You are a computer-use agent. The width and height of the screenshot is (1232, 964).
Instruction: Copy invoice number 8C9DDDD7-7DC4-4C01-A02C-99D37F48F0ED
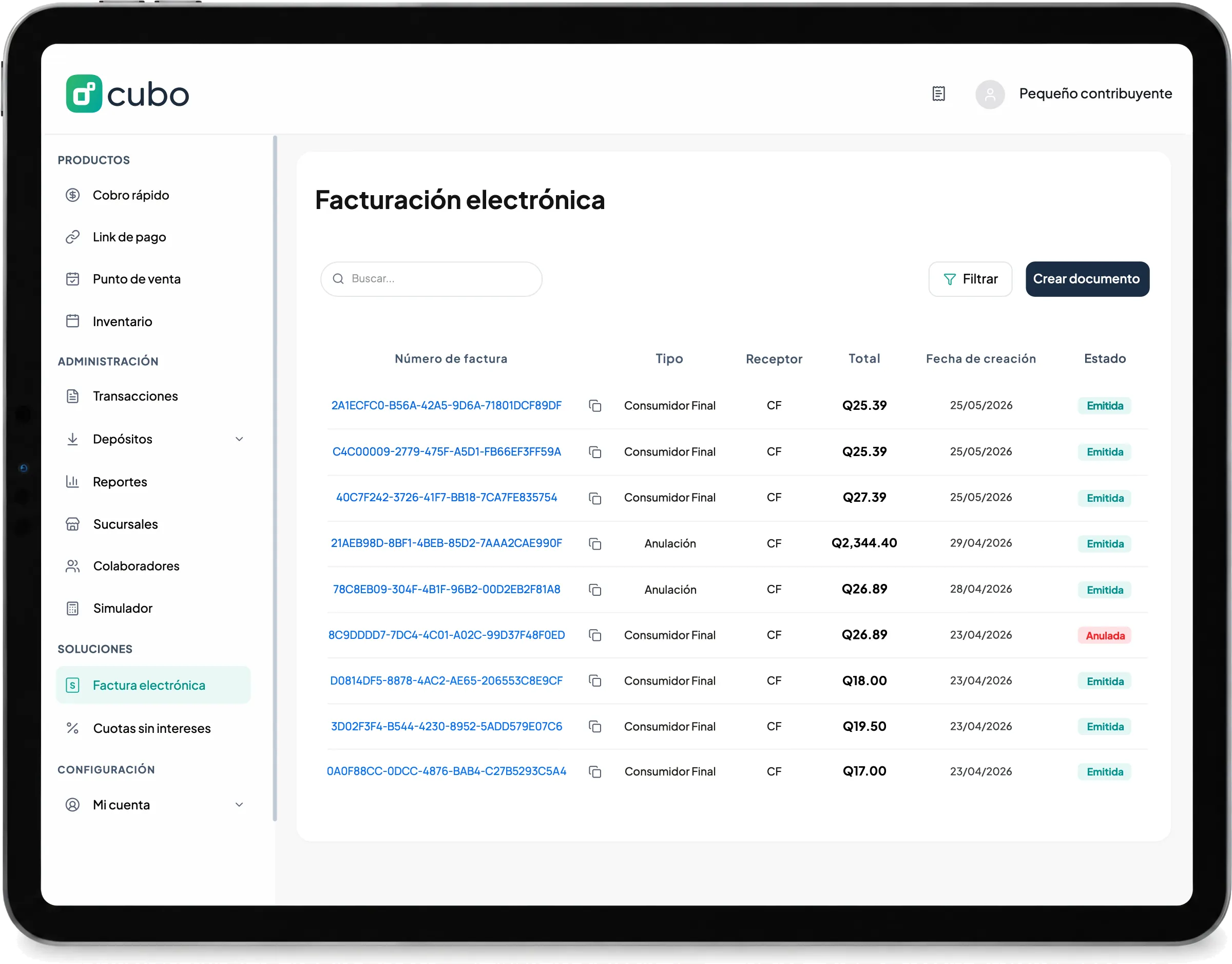595,635
